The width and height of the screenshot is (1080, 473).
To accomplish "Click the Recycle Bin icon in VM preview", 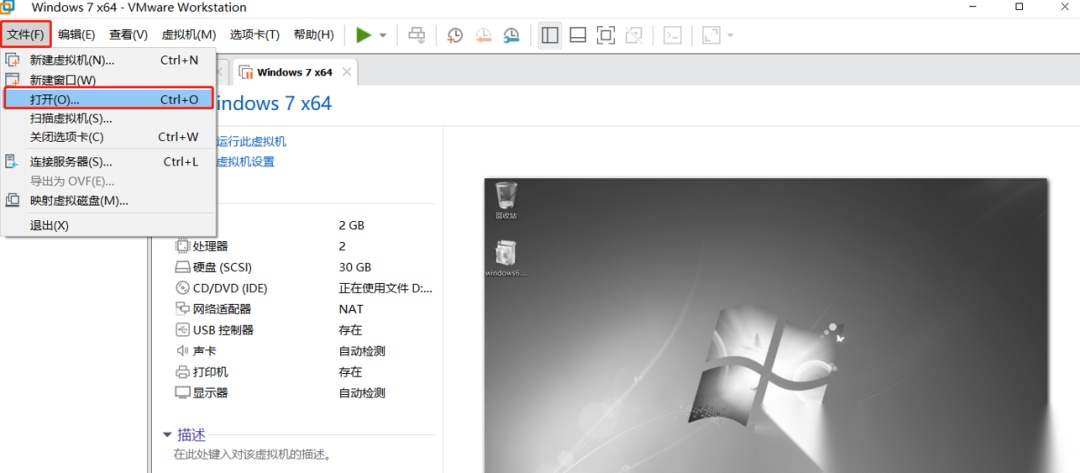I will click(506, 200).
